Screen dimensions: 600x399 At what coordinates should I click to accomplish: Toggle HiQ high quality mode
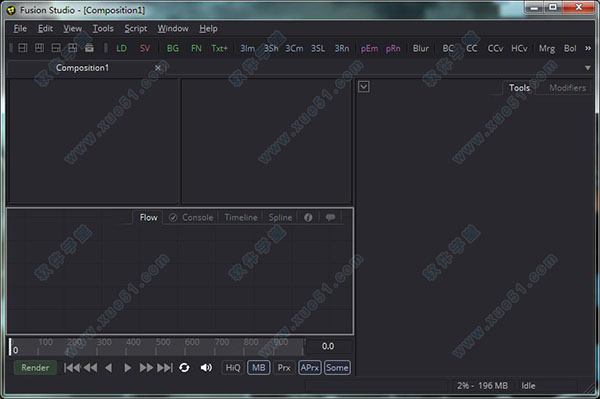tap(233, 368)
